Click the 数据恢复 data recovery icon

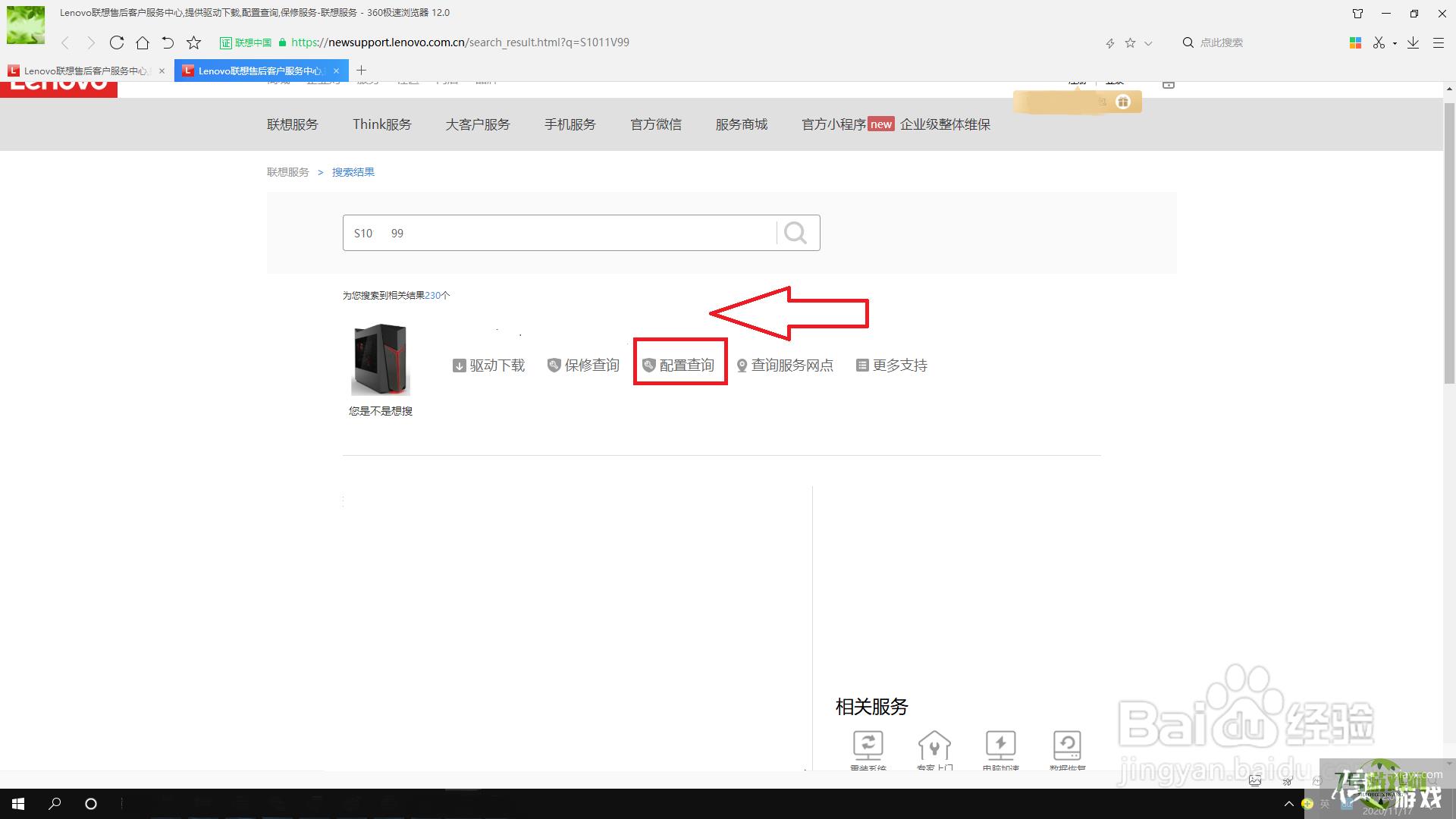[x=1067, y=745]
